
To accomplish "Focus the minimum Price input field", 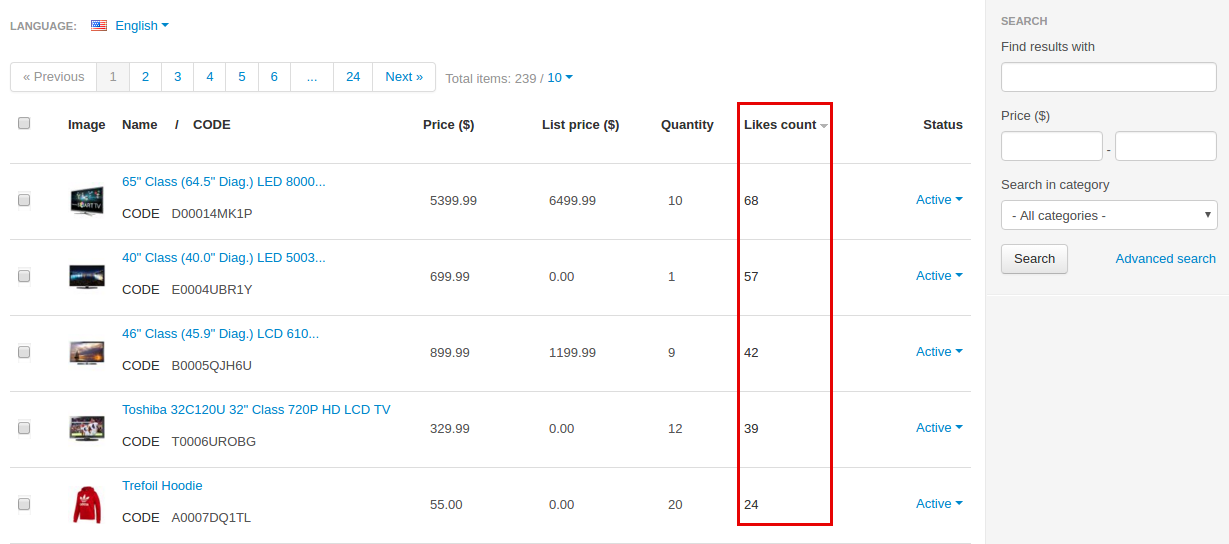I will 1052,146.
